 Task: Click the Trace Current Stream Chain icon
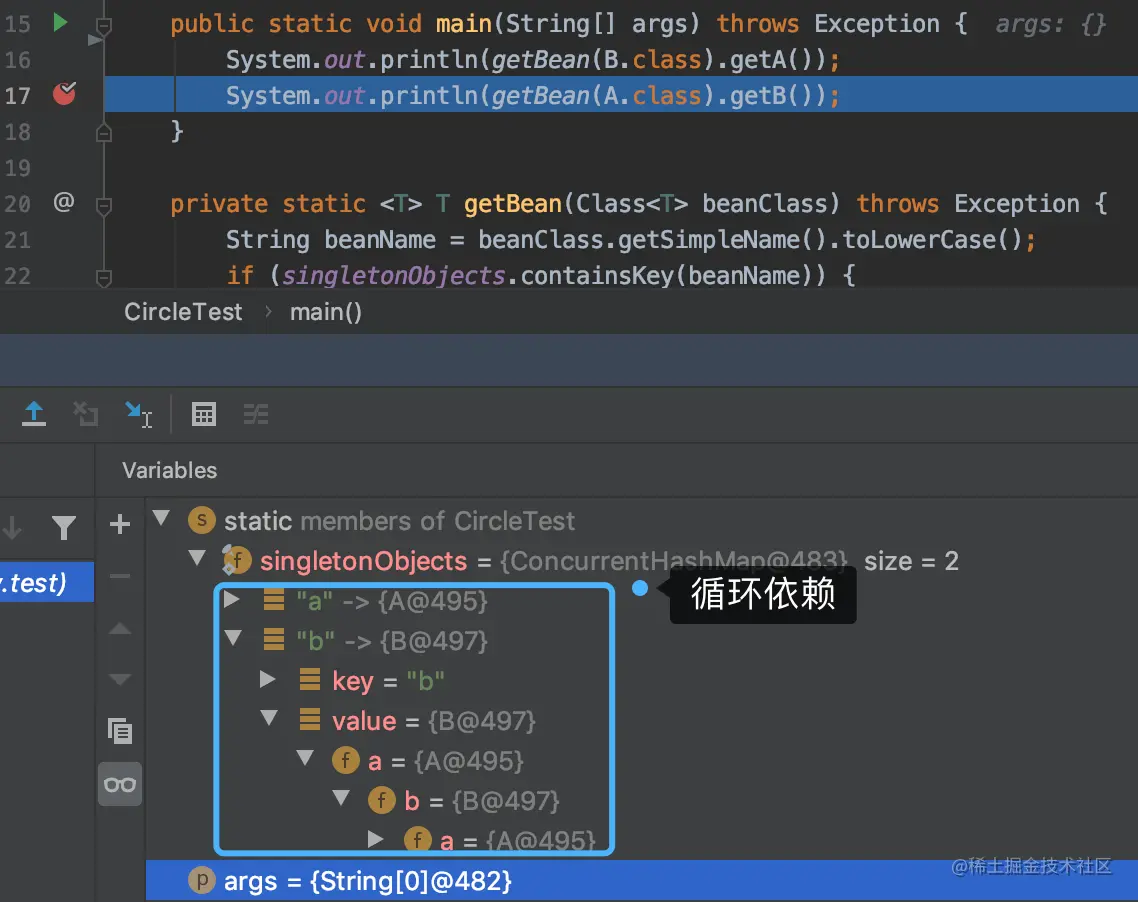point(255,414)
